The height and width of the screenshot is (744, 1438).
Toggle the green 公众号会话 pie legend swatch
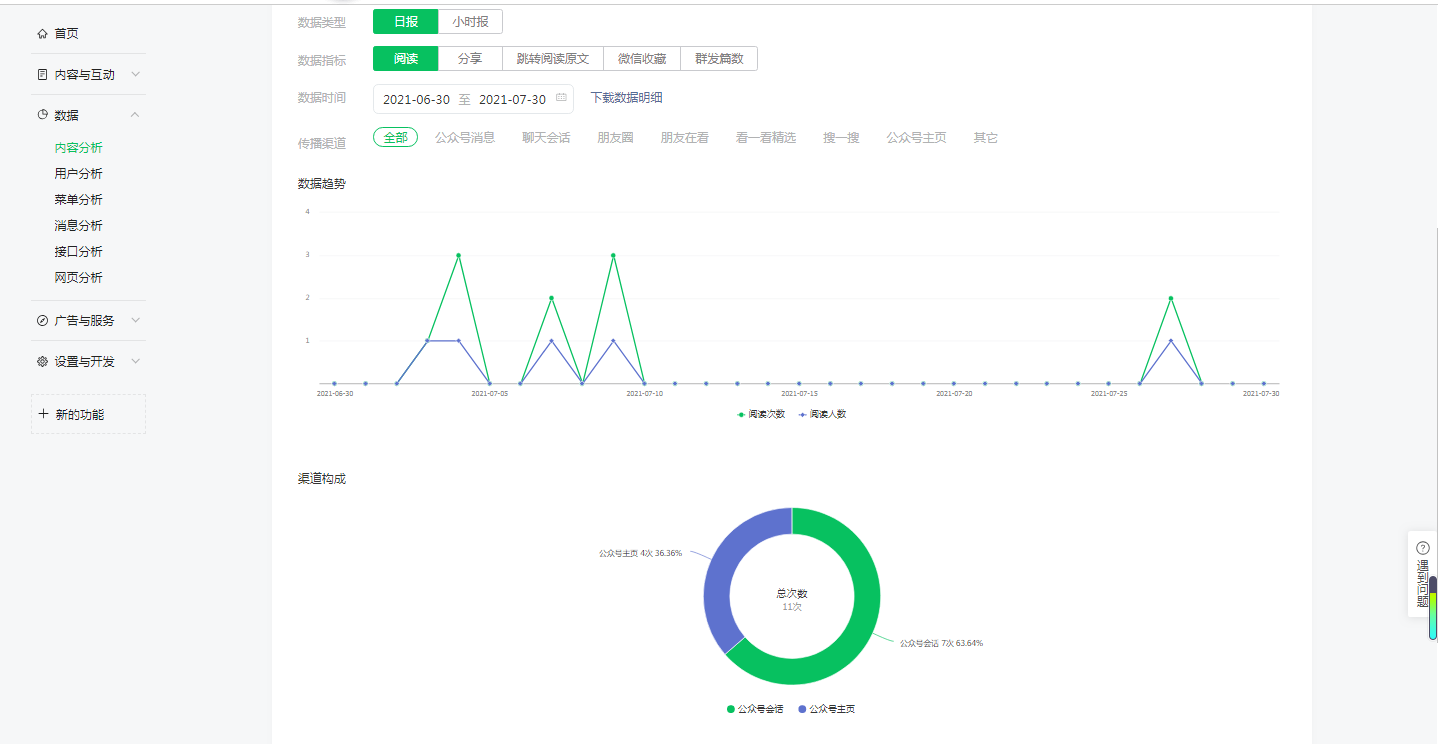tap(731, 709)
